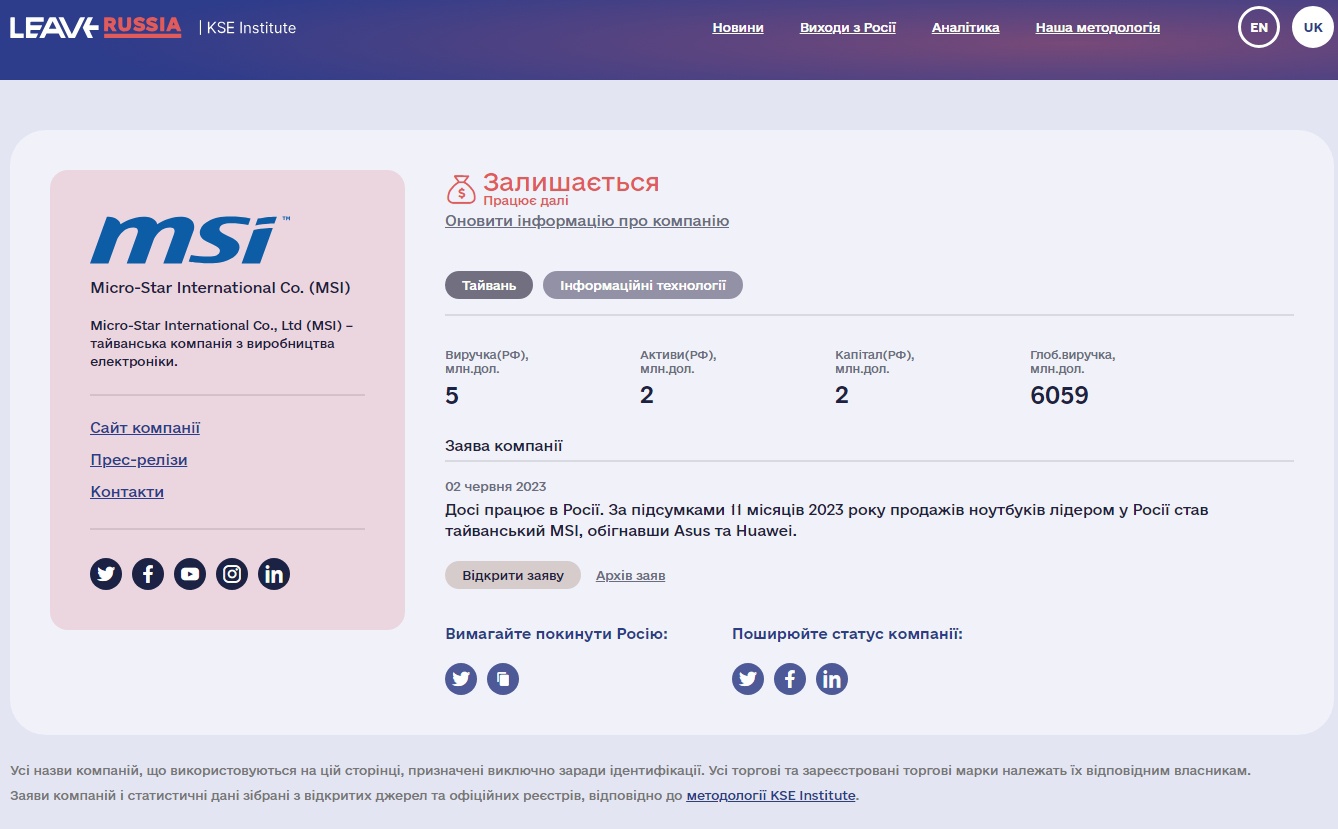Click the KSE Institute header text

pyautogui.click(x=251, y=28)
